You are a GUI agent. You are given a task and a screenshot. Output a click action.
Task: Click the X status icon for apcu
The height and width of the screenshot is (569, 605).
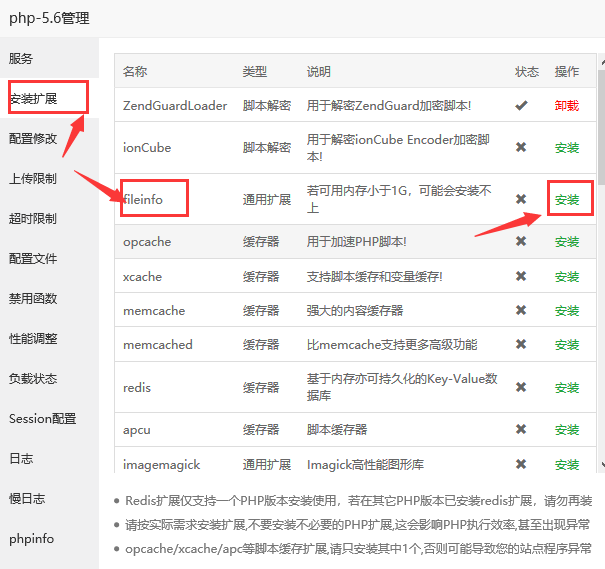521,429
